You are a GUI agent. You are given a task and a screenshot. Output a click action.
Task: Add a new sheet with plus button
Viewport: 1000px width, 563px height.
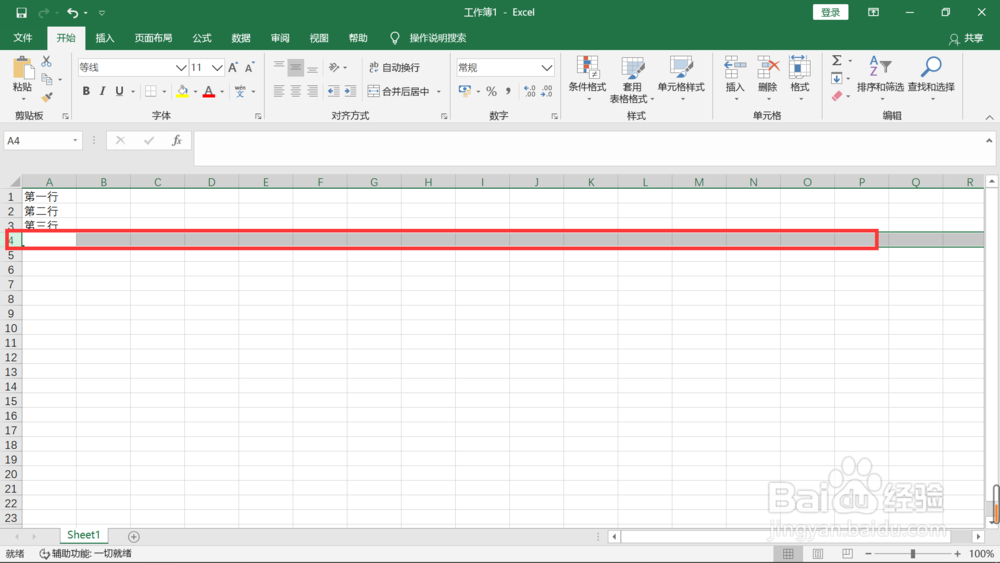pos(133,536)
